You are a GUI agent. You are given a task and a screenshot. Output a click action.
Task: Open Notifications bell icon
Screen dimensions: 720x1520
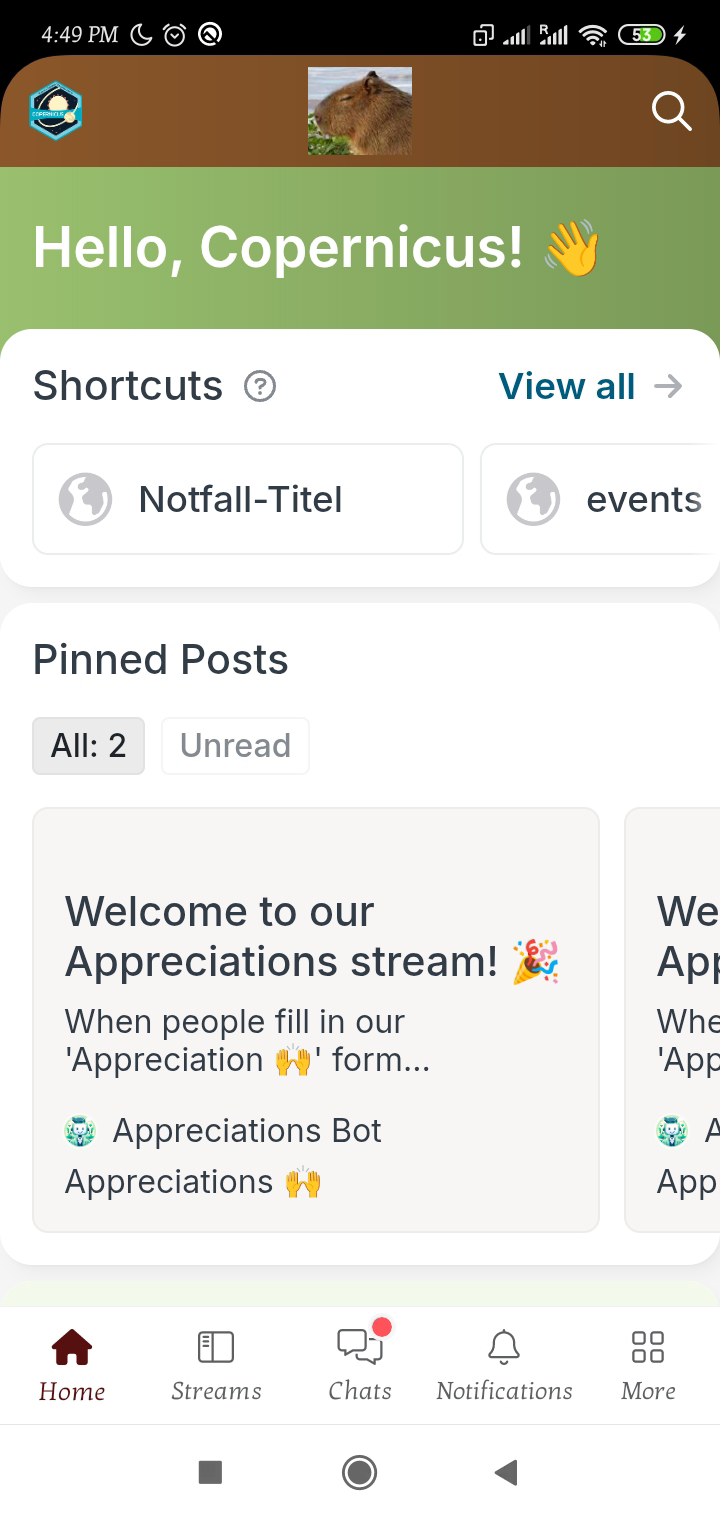pos(504,1346)
